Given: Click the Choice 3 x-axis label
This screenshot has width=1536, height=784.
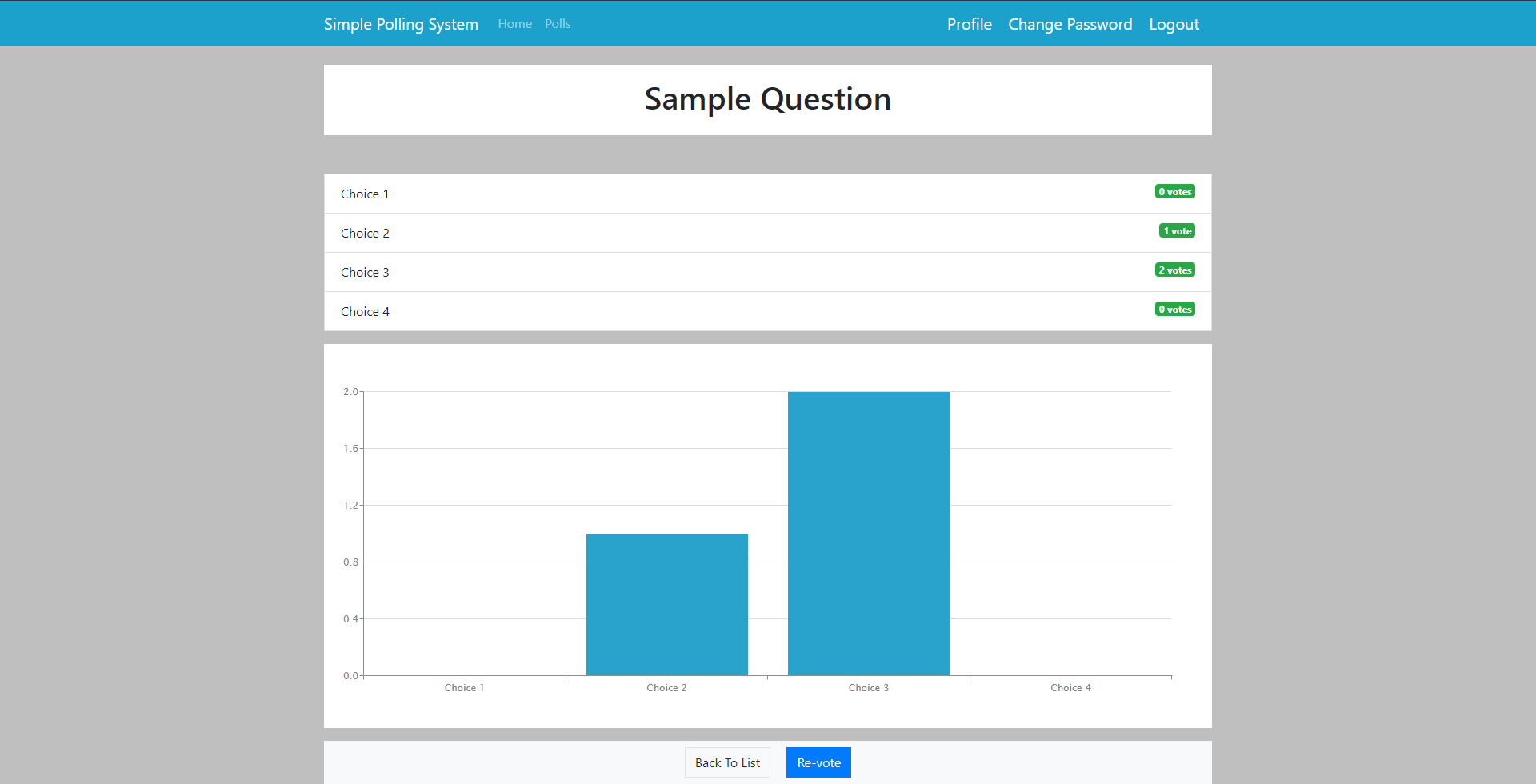Looking at the screenshot, I should (869, 688).
